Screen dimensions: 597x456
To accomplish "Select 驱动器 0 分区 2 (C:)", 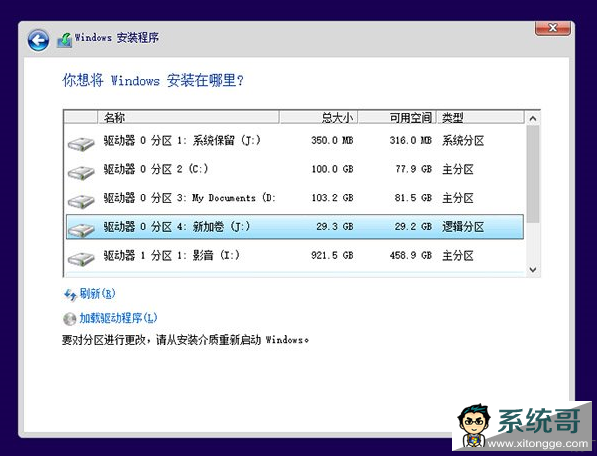I will [295, 169].
